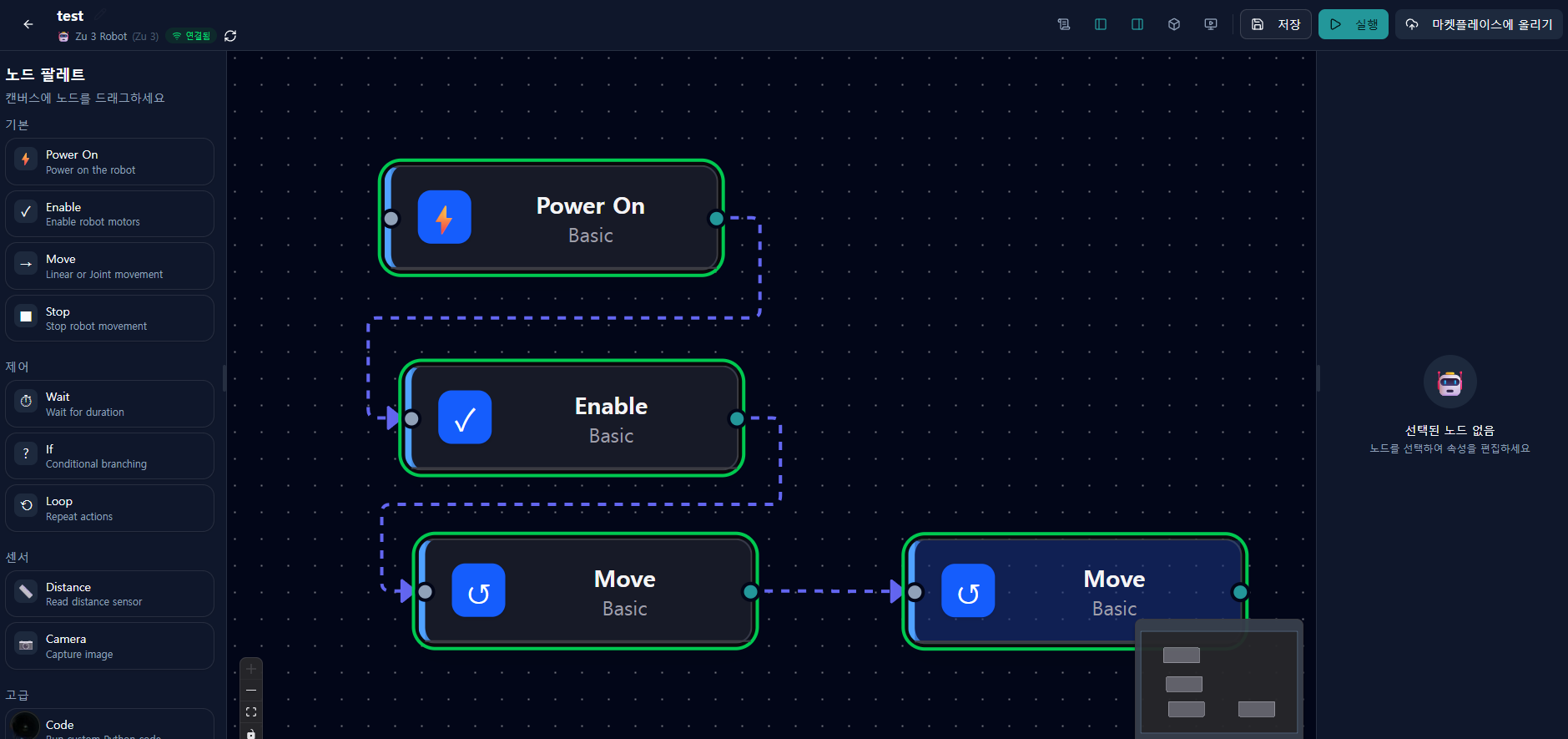Select Move in the node palette
The height and width of the screenshot is (739, 1568).
click(x=109, y=266)
